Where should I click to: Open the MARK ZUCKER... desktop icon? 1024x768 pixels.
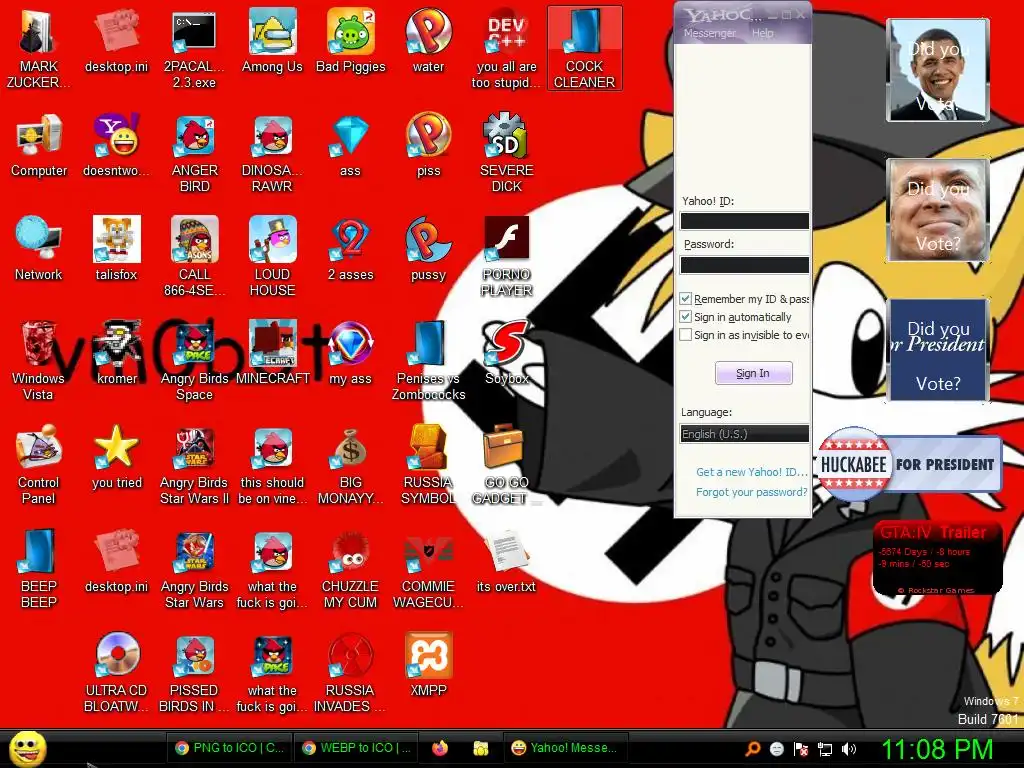click(39, 50)
